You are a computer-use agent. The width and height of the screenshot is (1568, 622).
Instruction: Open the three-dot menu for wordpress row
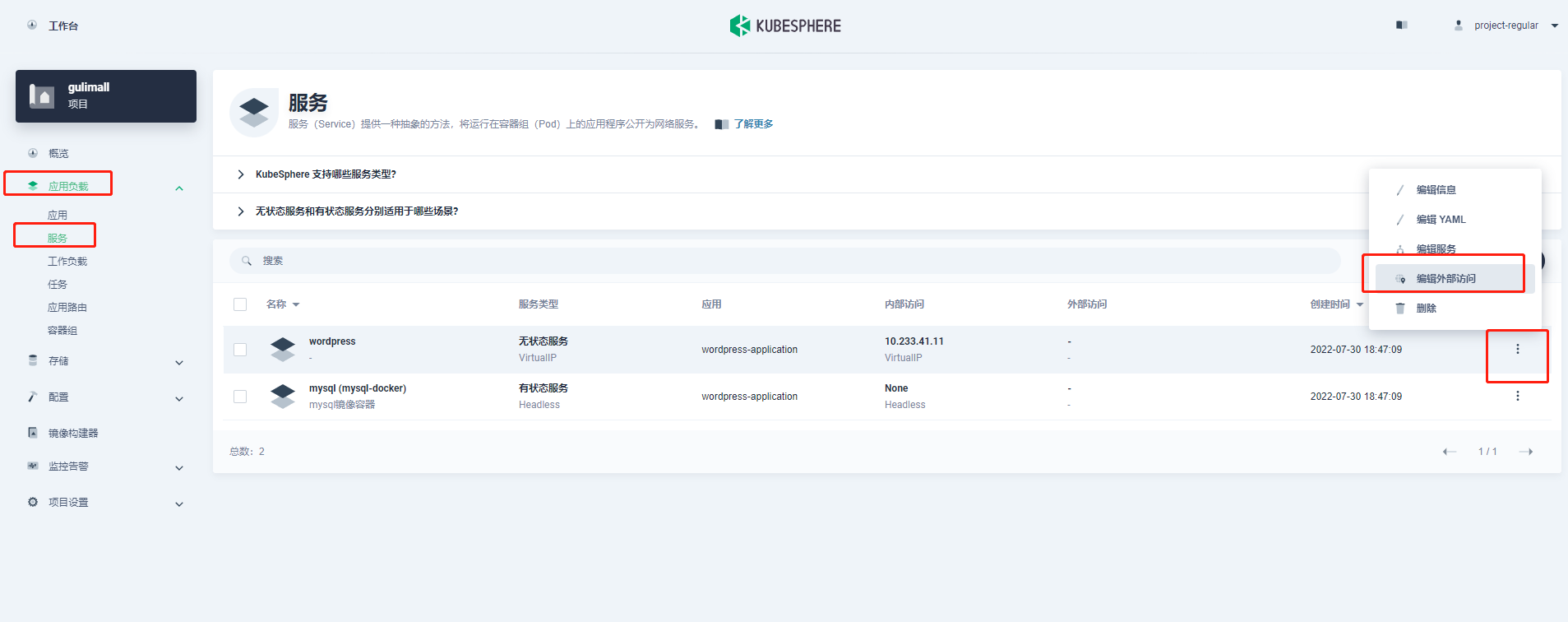pos(1518,349)
